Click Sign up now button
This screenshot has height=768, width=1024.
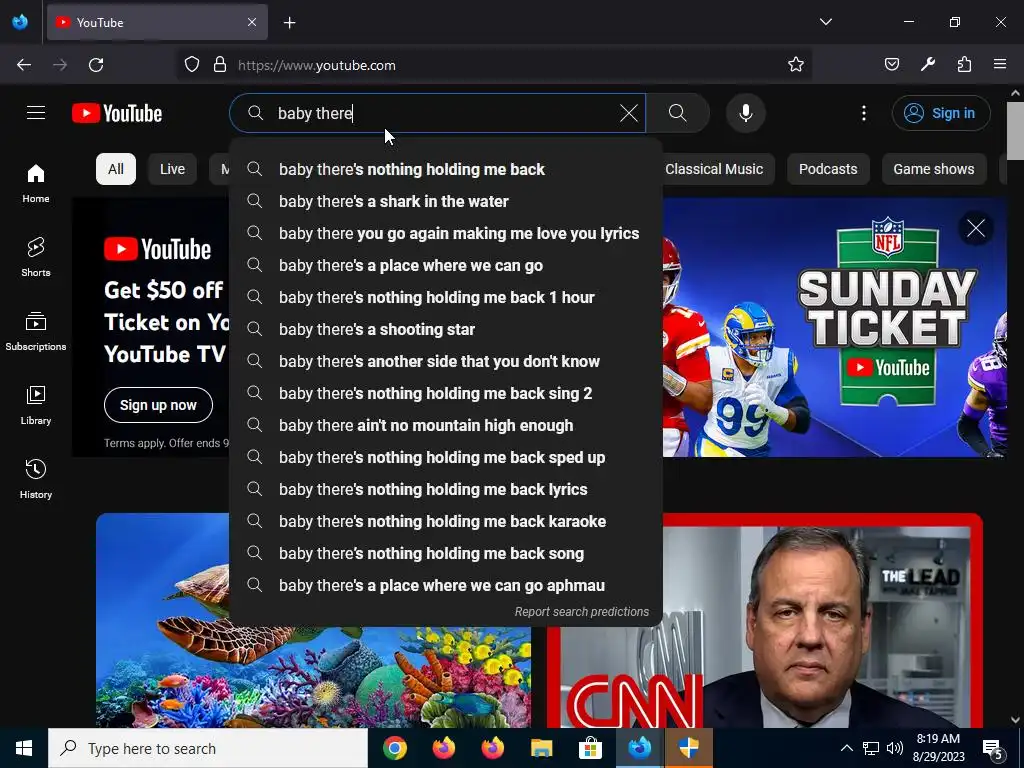point(158,405)
